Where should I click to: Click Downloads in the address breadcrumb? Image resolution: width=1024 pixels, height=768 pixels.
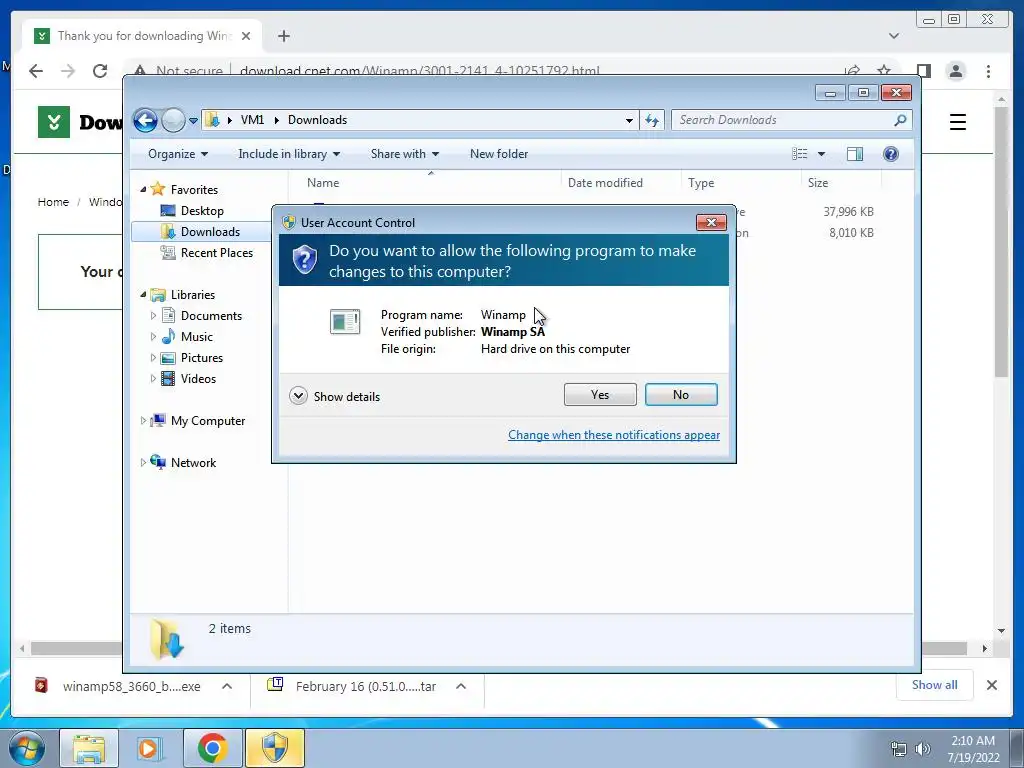pyautogui.click(x=317, y=120)
